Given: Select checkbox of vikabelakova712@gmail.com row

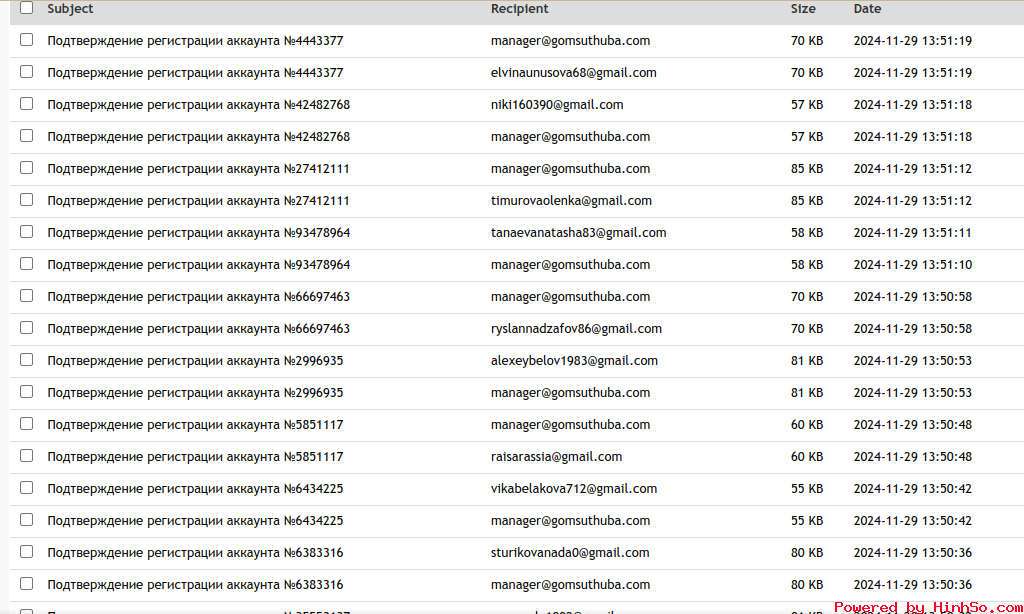Looking at the screenshot, I should (26, 488).
